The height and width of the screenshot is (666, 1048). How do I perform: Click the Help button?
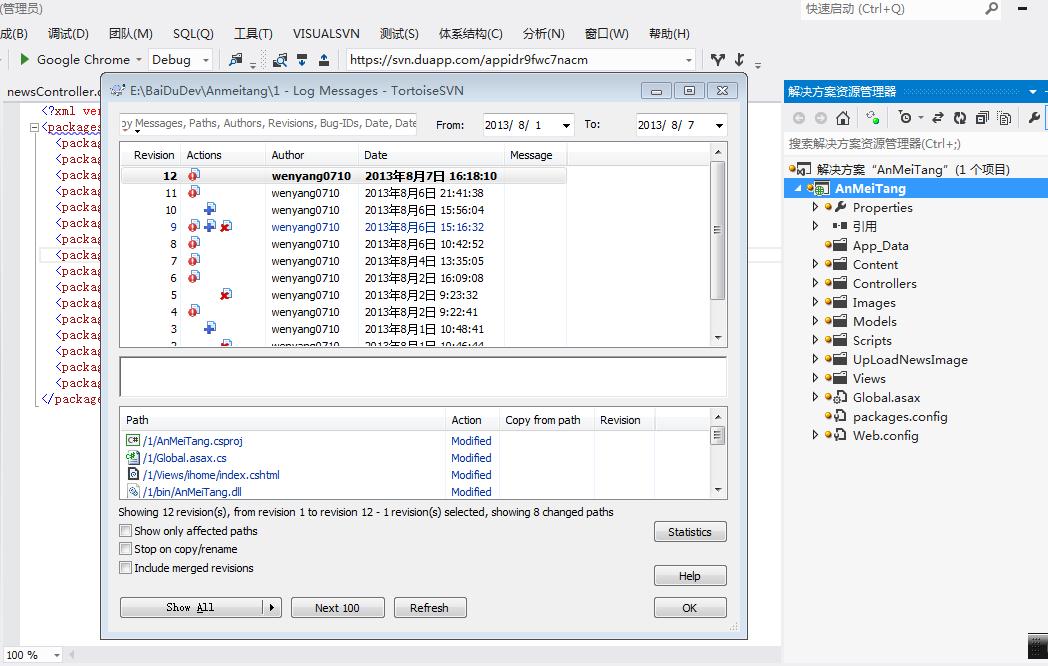[690, 576]
